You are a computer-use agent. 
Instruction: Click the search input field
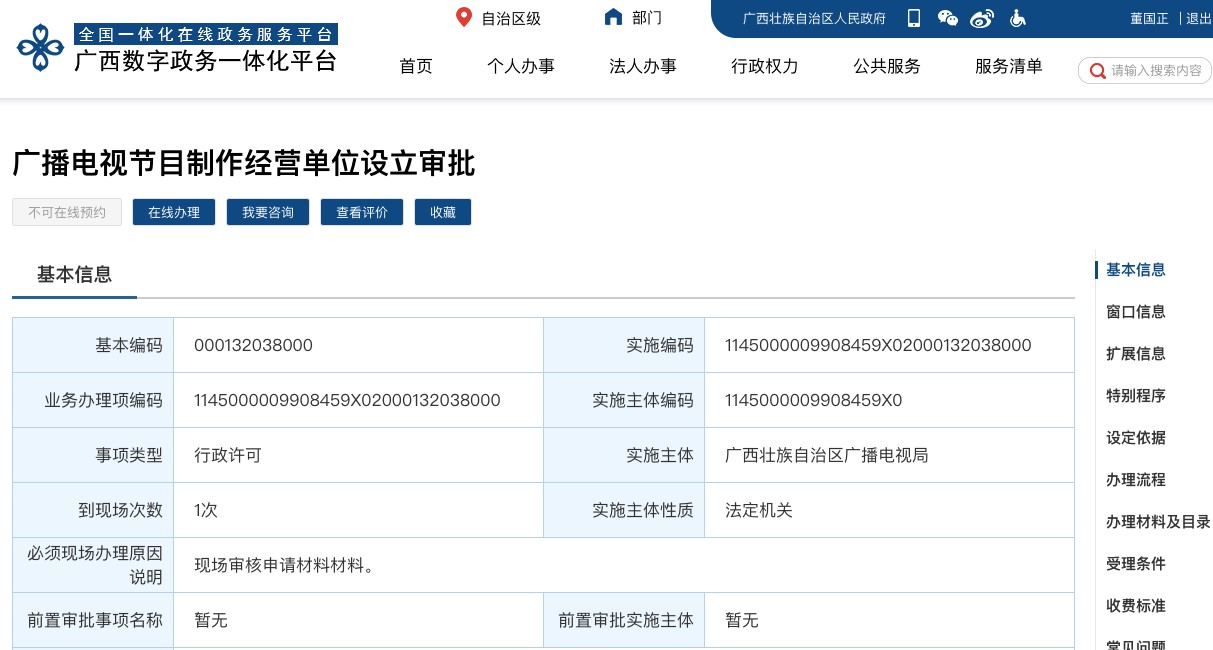[x=1156, y=71]
